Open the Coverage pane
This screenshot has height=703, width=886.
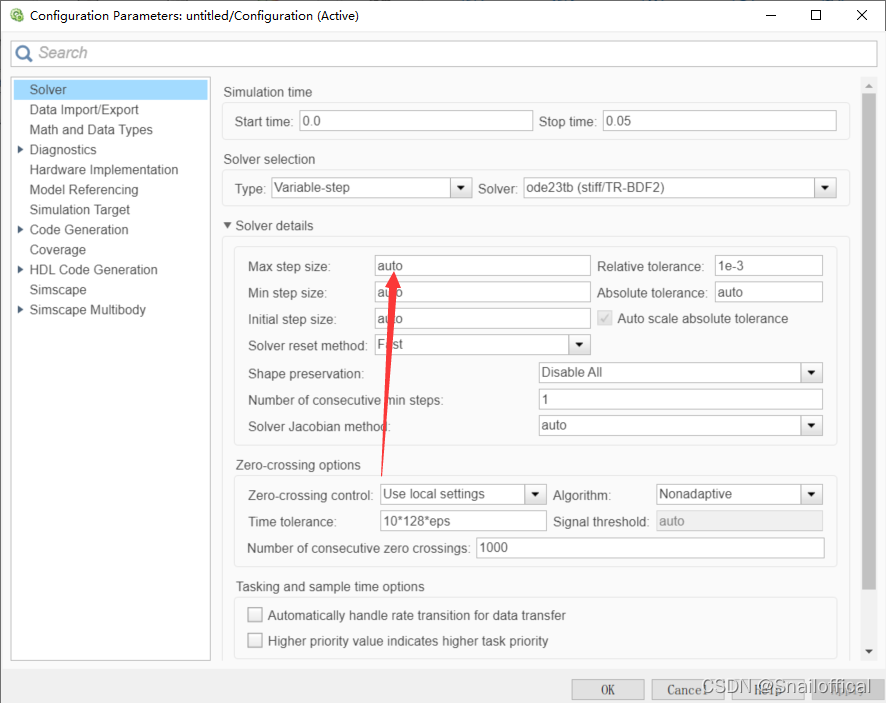58,250
